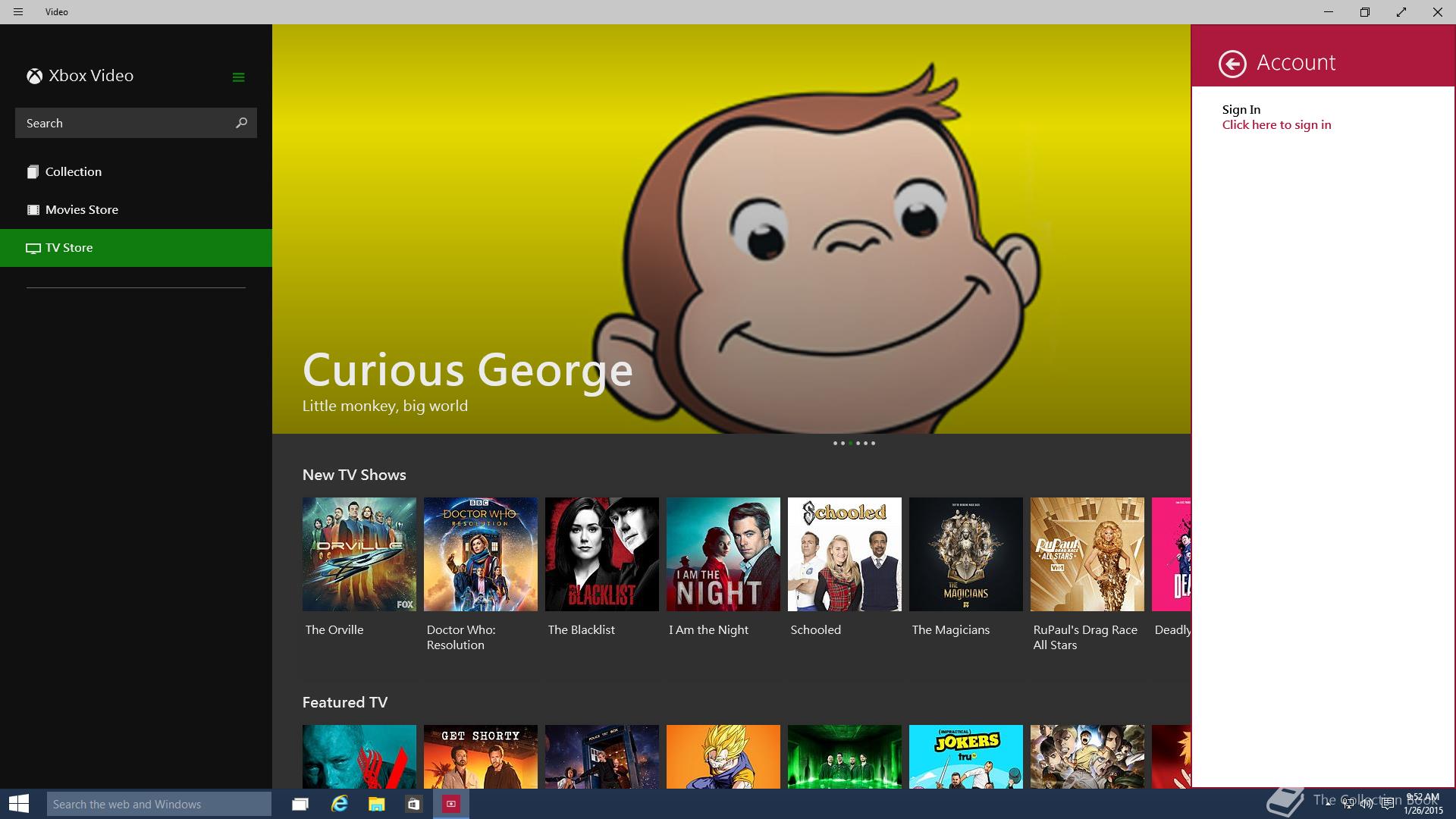The height and width of the screenshot is (819, 1456).
Task: Open Task View on the taskbar
Action: pos(300,804)
